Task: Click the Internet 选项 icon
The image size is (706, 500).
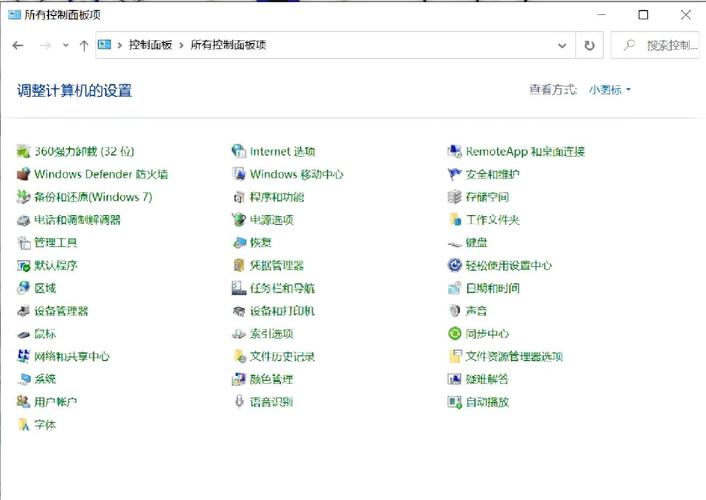Action: pyautogui.click(x=239, y=151)
